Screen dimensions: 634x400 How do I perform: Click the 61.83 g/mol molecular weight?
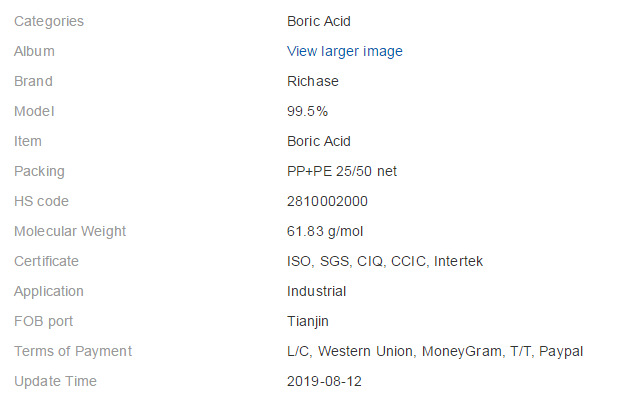325,231
